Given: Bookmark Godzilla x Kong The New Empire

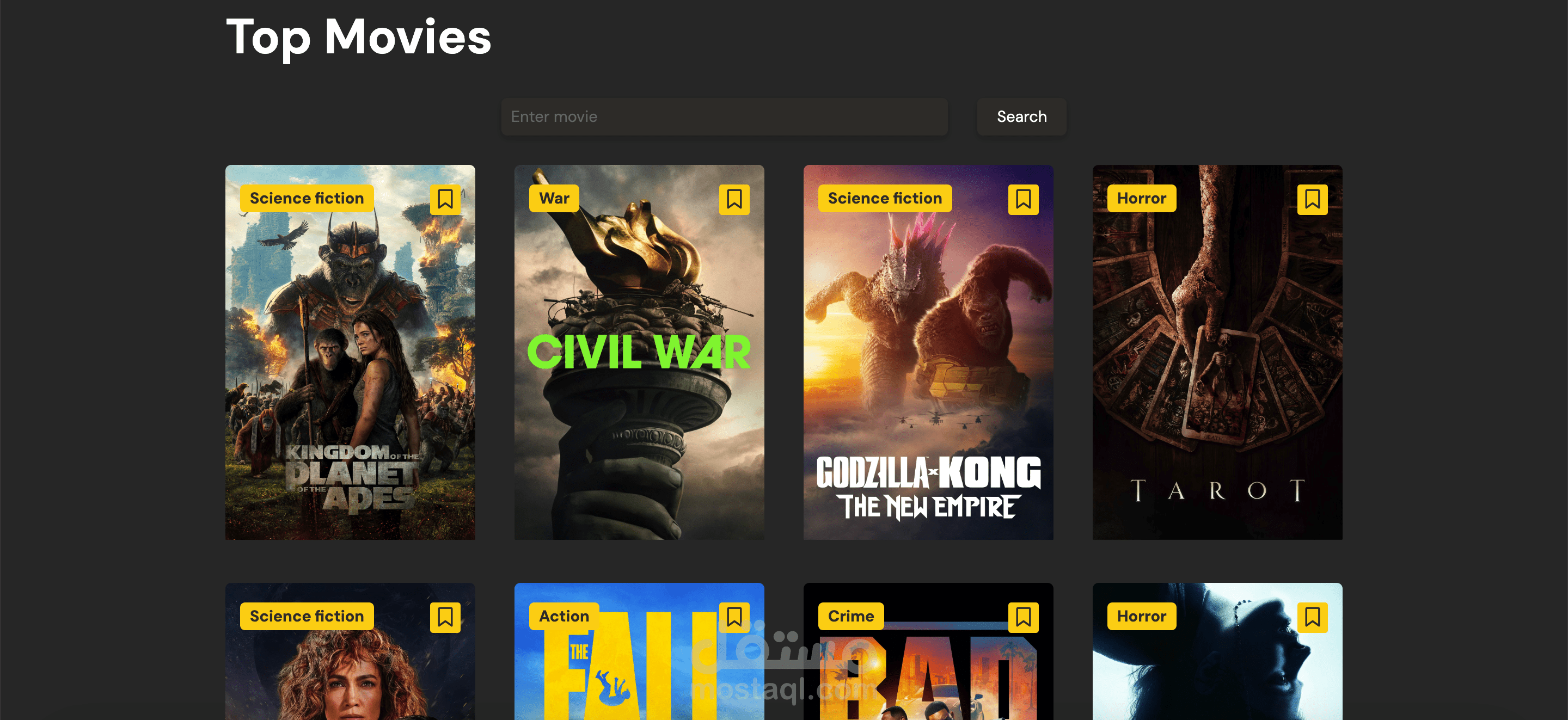Looking at the screenshot, I should (1023, 199).
